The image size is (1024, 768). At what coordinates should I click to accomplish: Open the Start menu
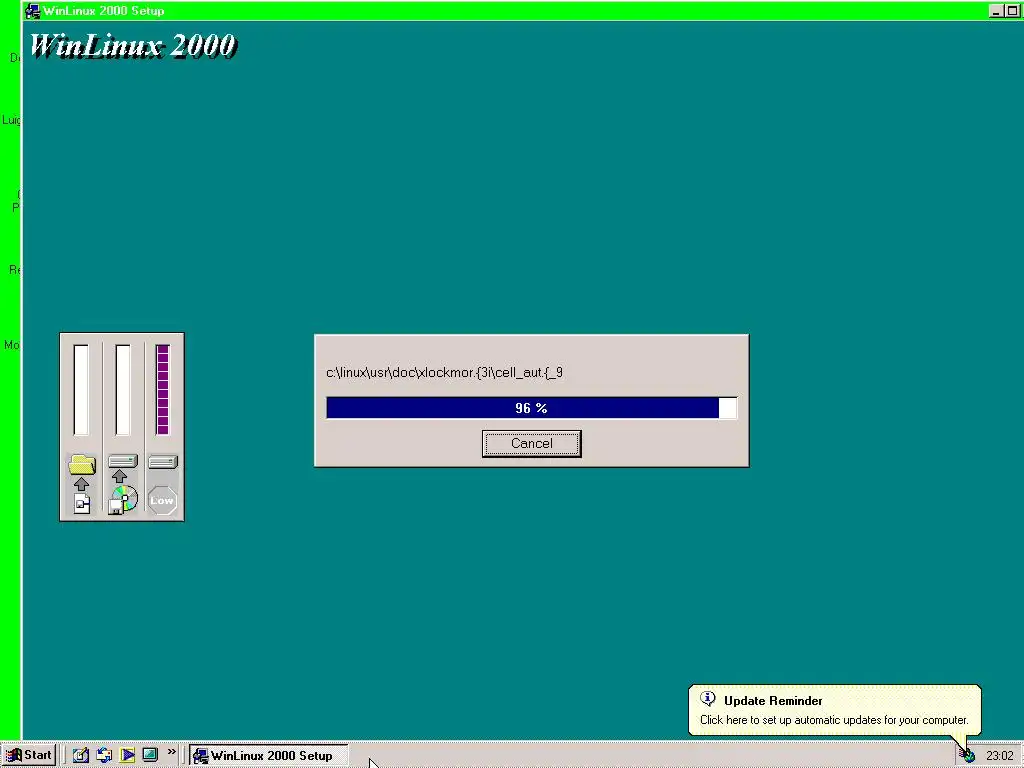click(x=29, y=755)
